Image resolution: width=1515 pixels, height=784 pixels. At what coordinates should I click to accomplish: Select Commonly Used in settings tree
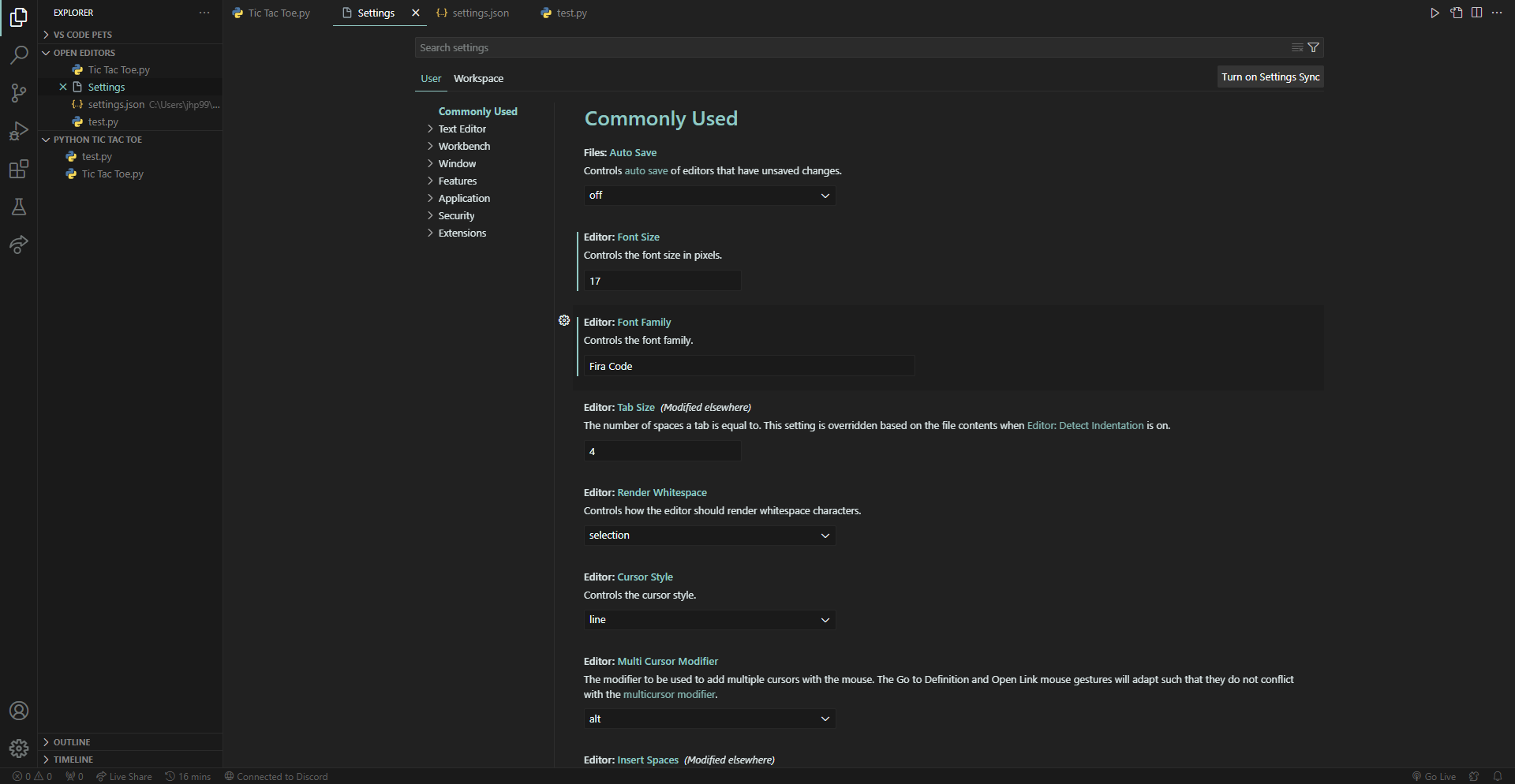tap(477, 111)
